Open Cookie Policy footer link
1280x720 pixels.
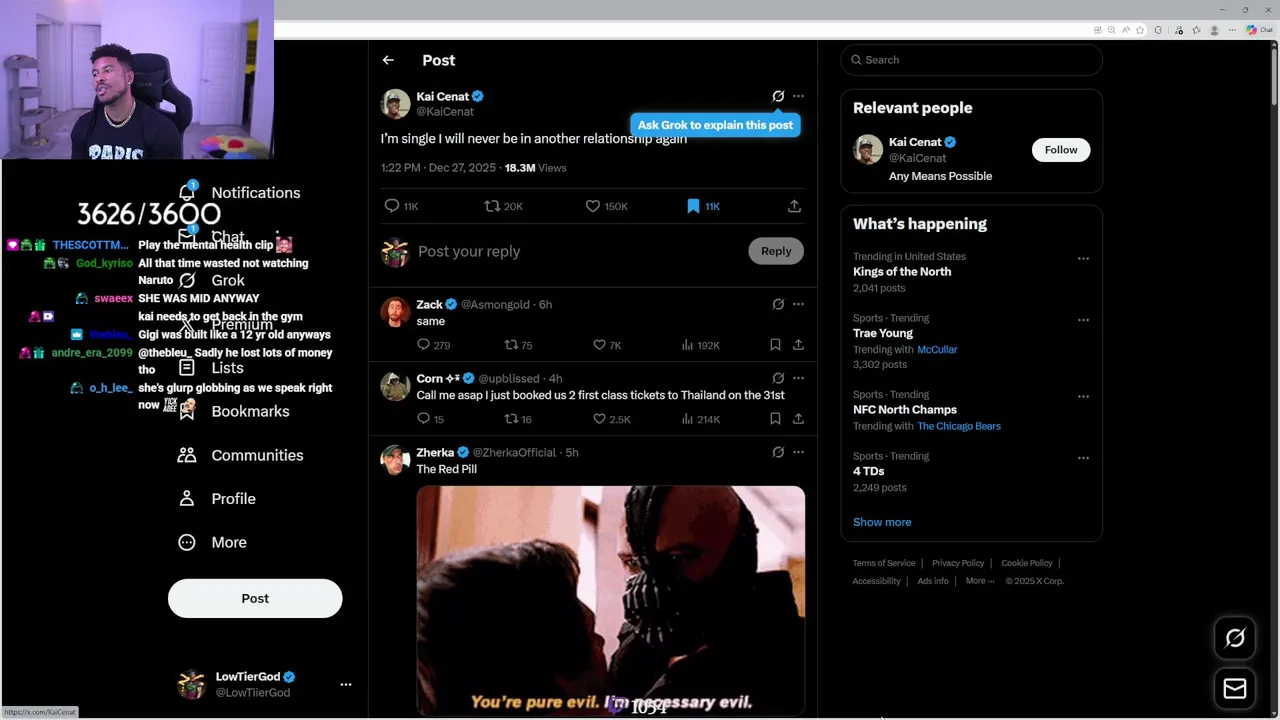(1027, 563)
